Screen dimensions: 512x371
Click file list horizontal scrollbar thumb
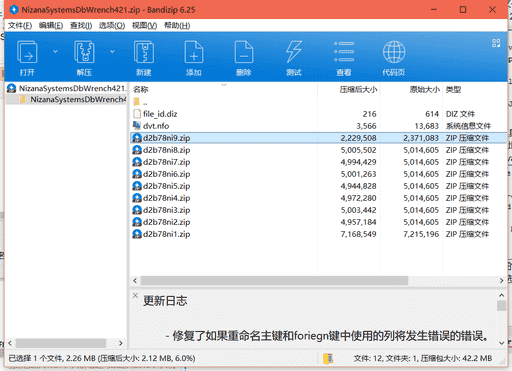274,281
